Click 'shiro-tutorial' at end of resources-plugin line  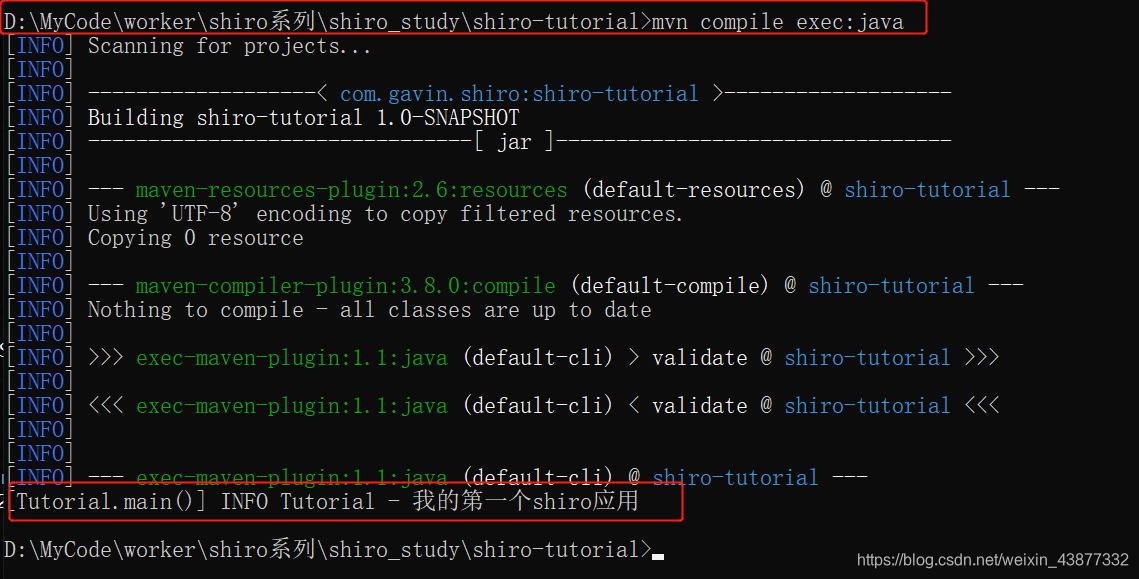[x=927, y=190]
